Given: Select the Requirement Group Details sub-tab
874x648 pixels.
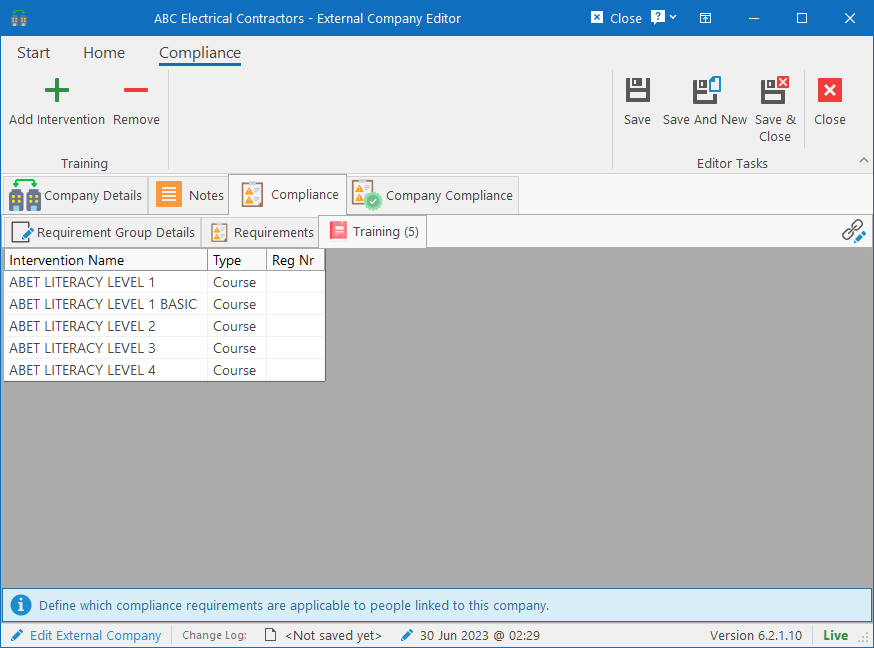Looking at the screenshot, I should [x=103, y=232].
